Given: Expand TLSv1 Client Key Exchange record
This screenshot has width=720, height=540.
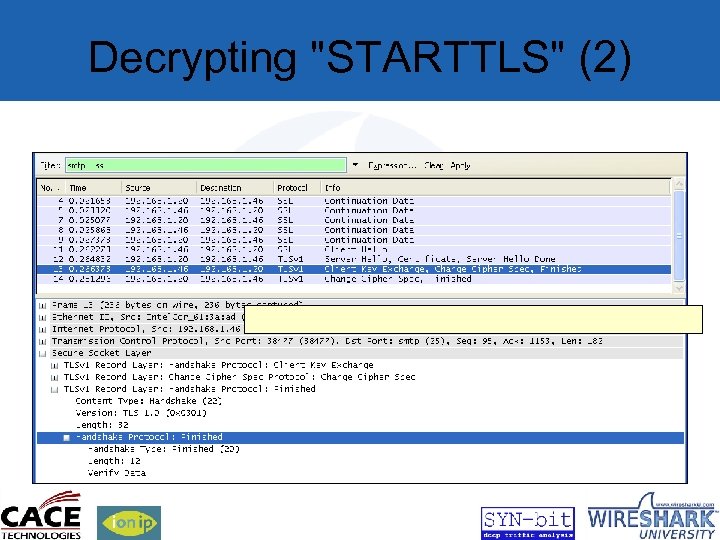Looking at the screenshot, I should 55,366.
